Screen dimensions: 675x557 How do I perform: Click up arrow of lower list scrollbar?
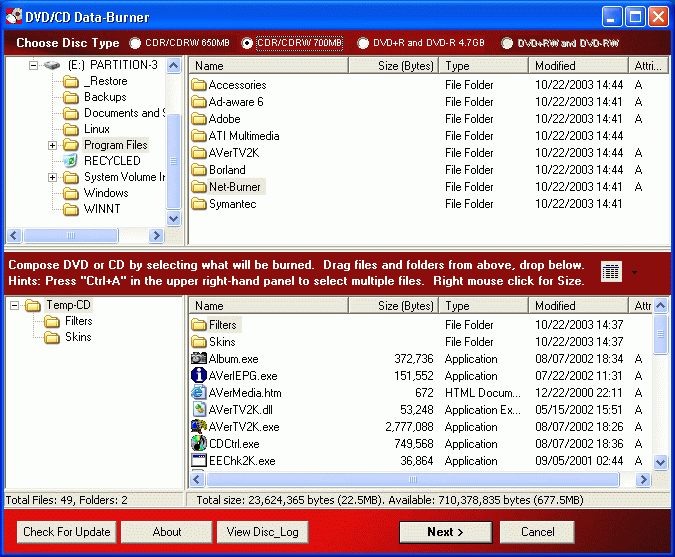pos(660,306)
